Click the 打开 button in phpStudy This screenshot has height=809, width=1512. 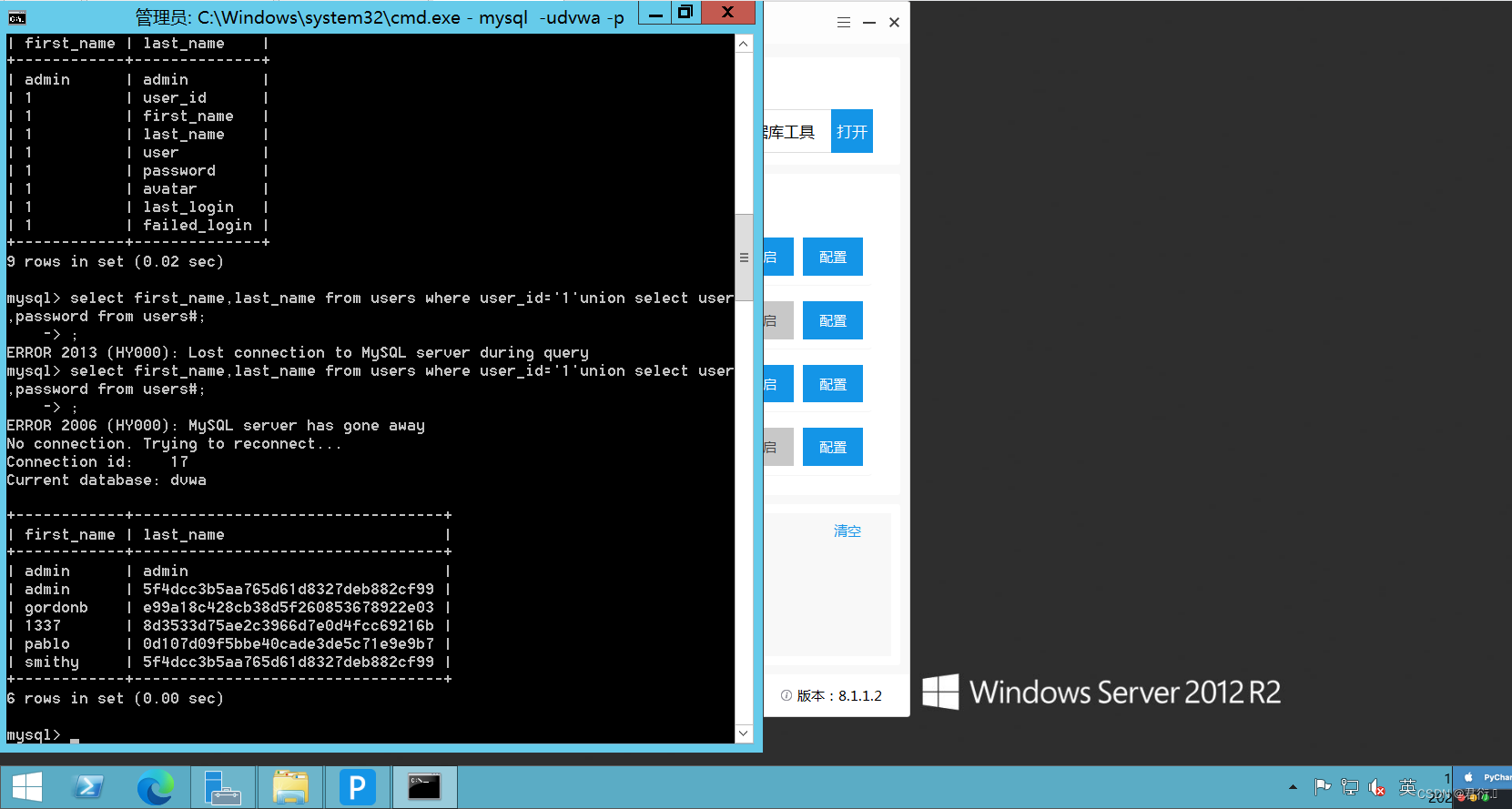click(x=852, y=131)
